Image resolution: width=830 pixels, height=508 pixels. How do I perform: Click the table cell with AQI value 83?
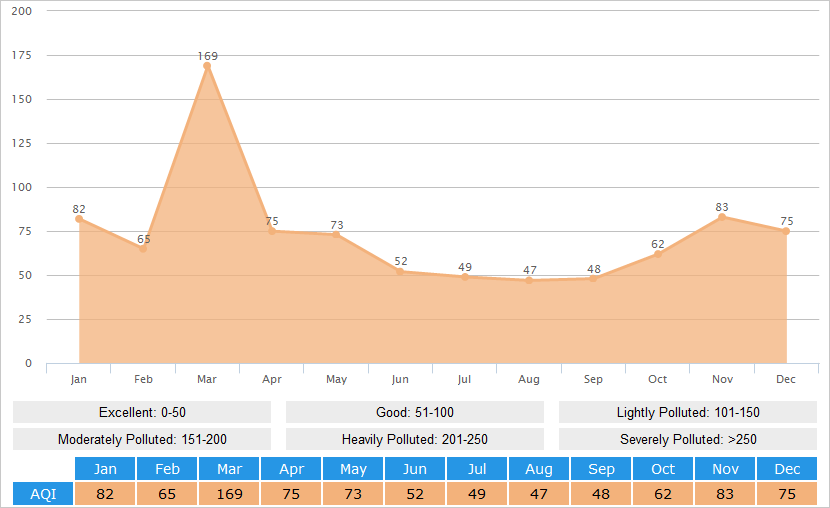725,494
